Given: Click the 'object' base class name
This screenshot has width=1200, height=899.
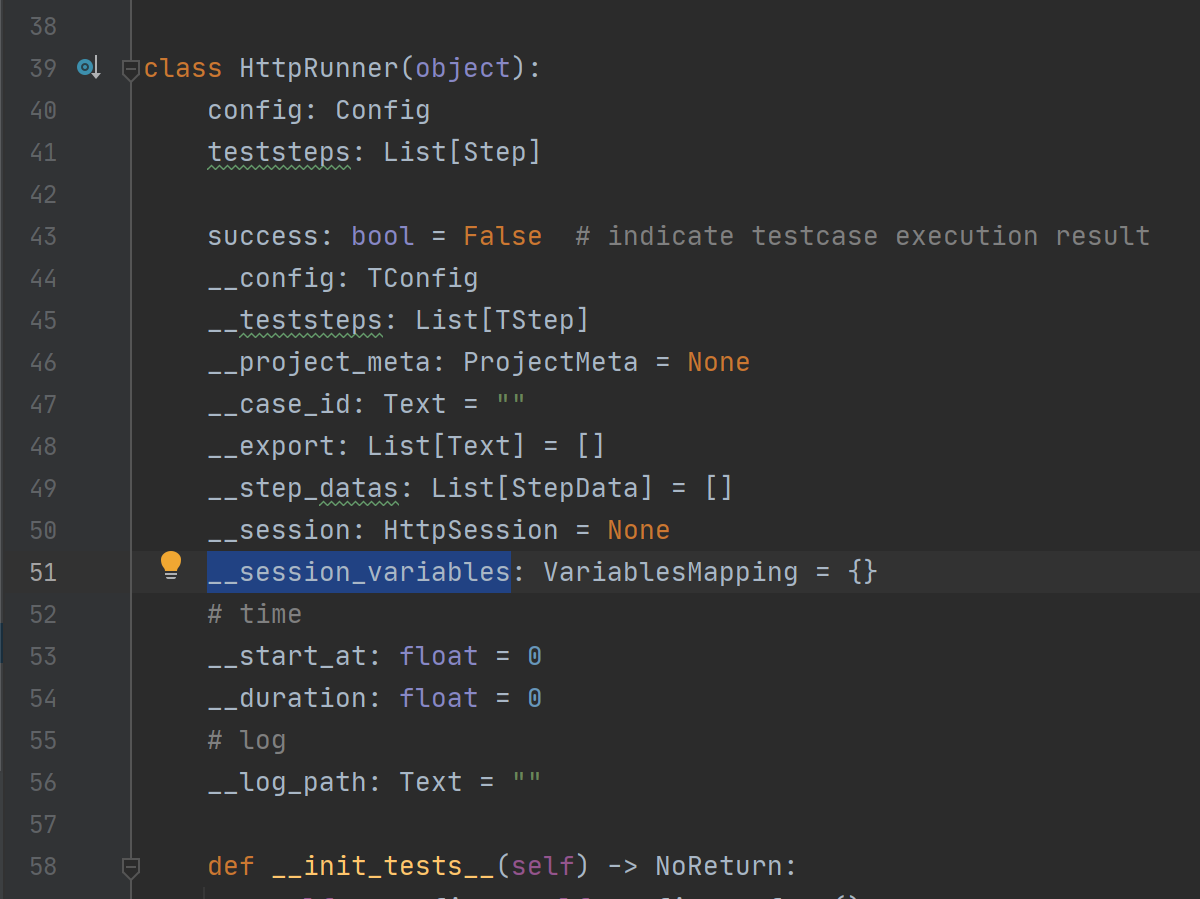Looking at the screenshot, I should click(463, 68).
